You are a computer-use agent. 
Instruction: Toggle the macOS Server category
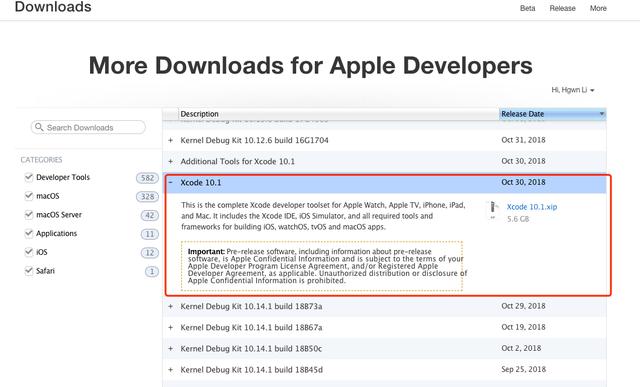point(29,215)
